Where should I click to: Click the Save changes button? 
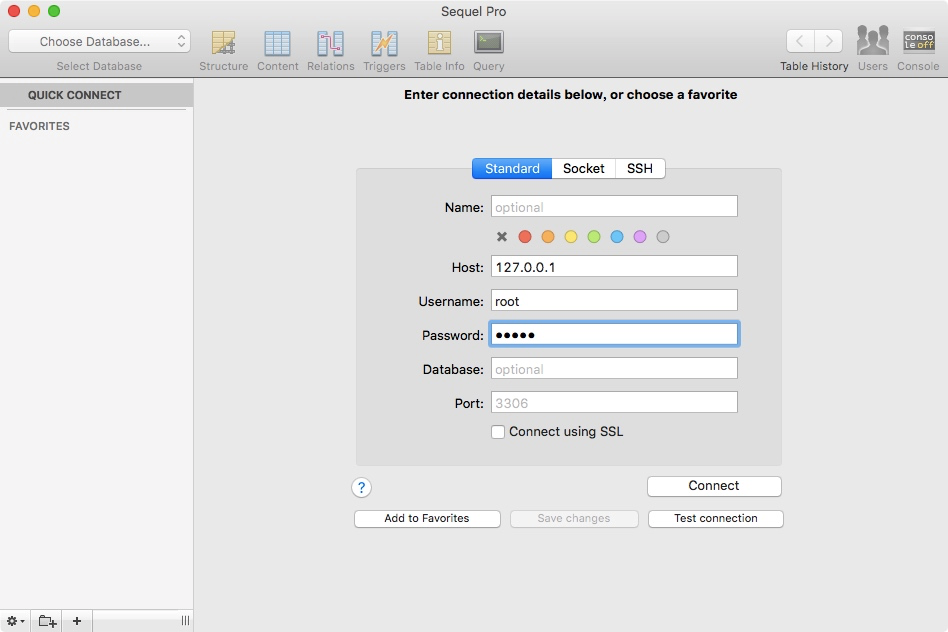pos(574,519)
